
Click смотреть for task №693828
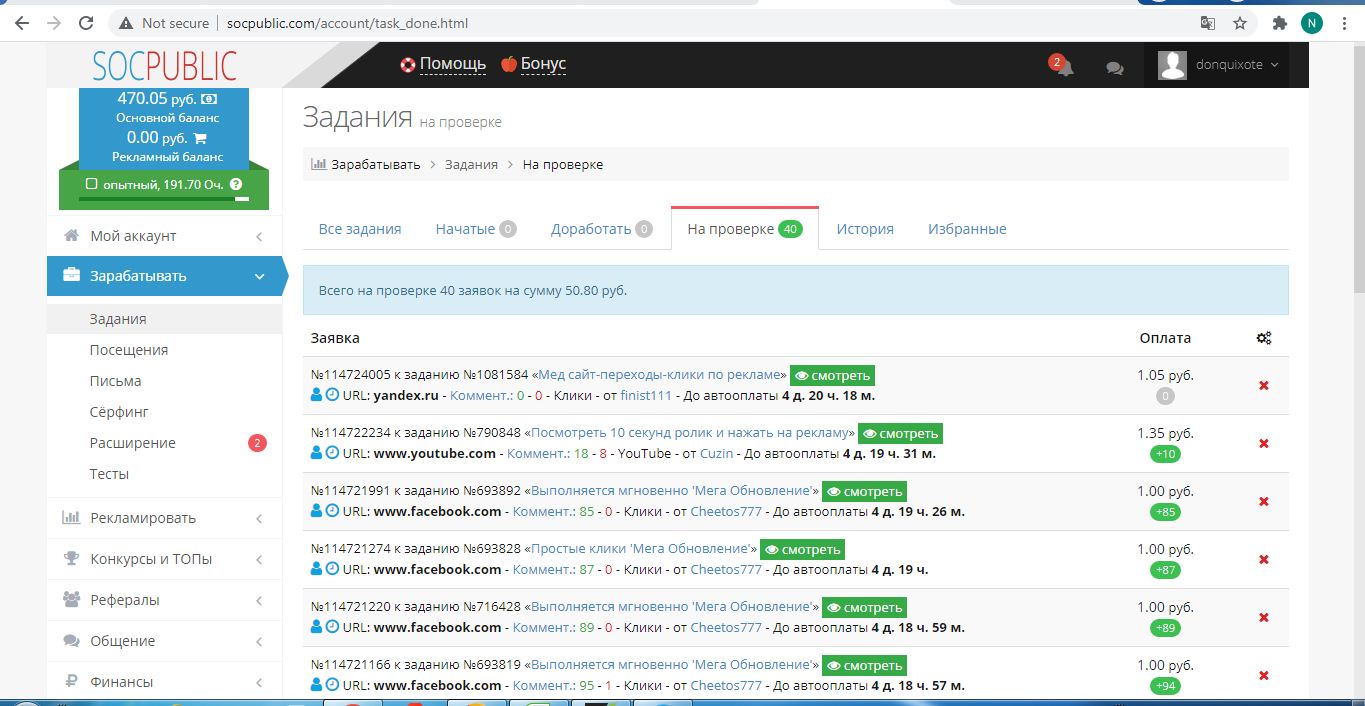click(x=802, y=550)
